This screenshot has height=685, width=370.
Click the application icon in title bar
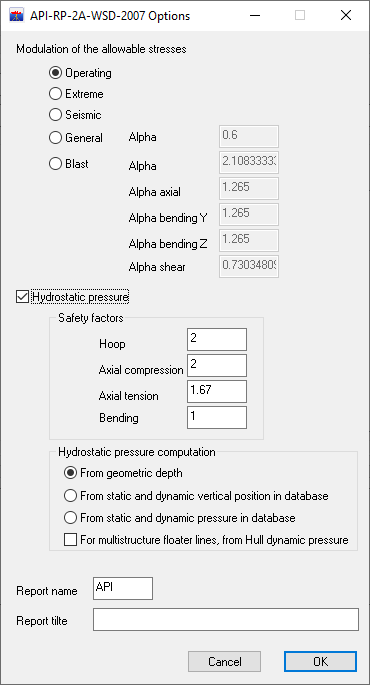click(17, 16)
